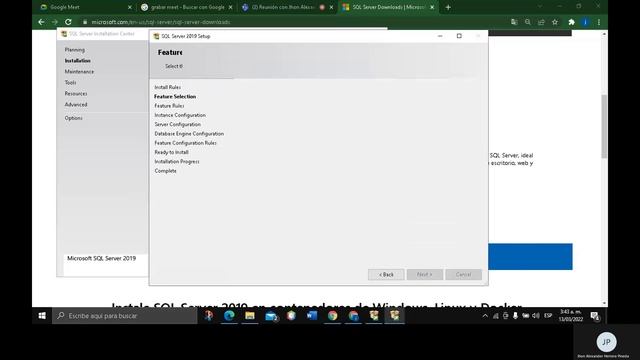Viewport: 640px width, 360px height.
Task: Click the browser forward arrow
Action: coord(55,22)
